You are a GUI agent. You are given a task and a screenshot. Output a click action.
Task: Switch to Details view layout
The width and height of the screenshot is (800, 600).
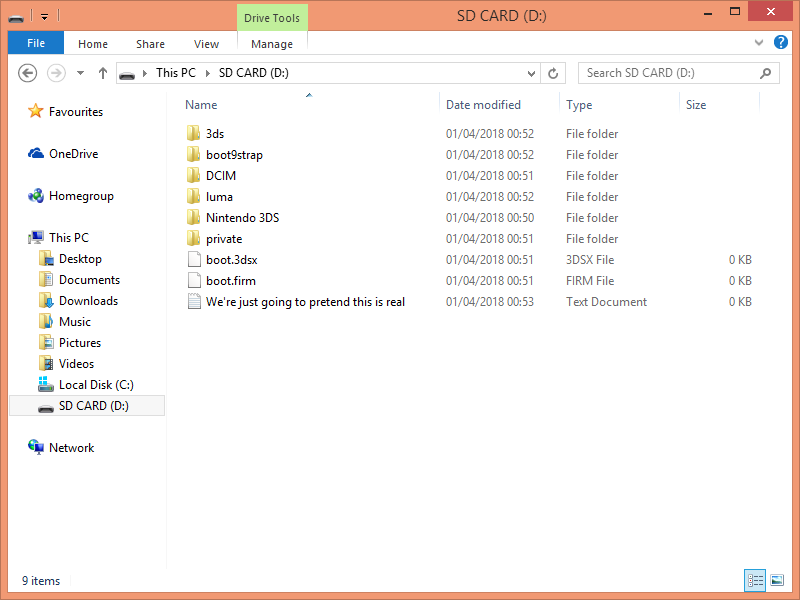pos(755,580)
